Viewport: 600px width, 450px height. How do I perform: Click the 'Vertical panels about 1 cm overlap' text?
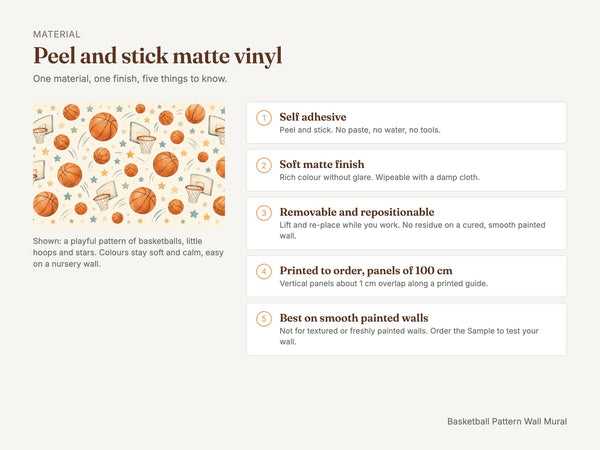point(383,284)
